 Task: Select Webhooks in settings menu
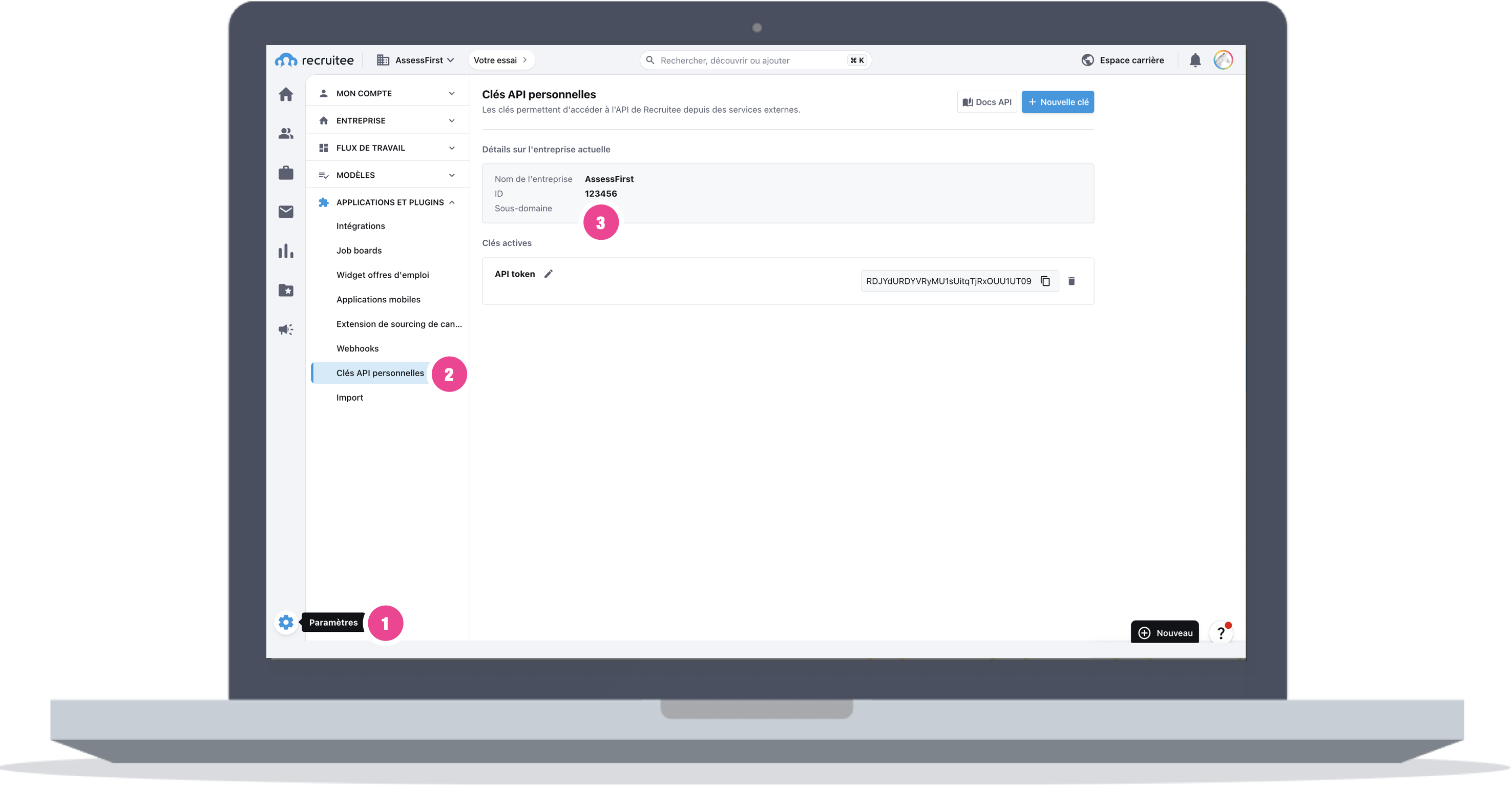[358, 349]
